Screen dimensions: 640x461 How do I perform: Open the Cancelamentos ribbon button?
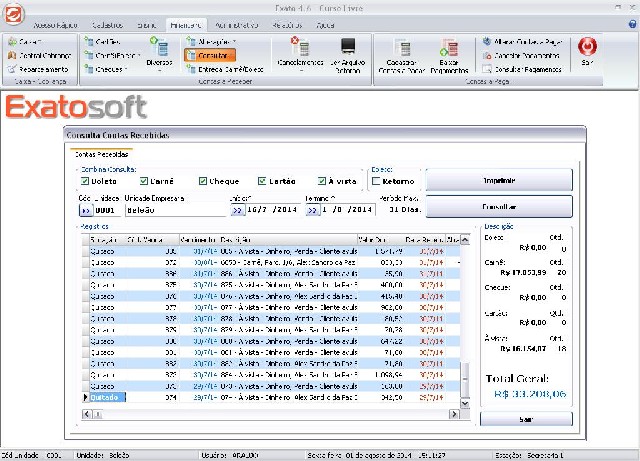pyautogui.click(x=300, y=54)
